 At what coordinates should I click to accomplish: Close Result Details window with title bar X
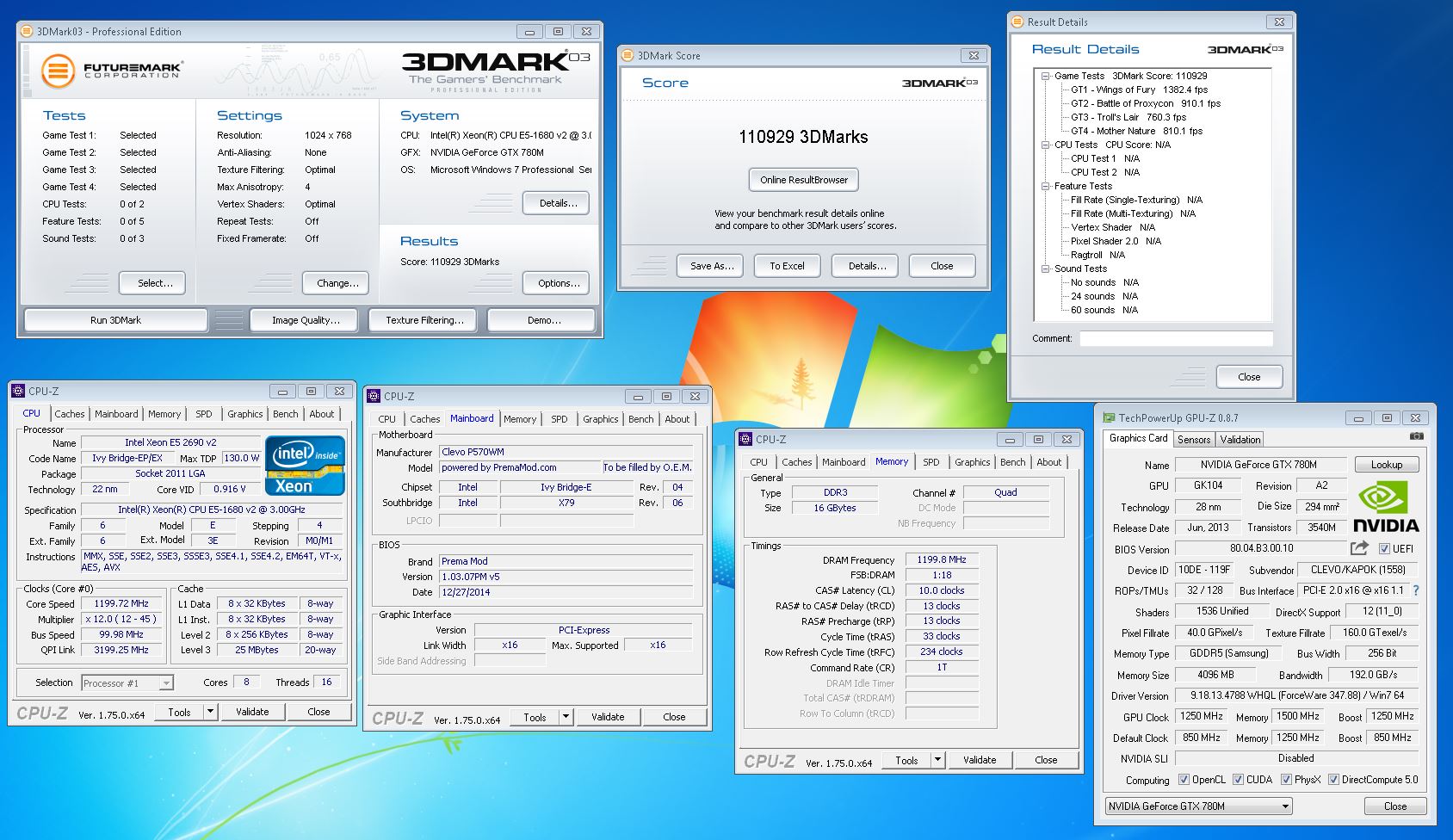point(1279,22)
